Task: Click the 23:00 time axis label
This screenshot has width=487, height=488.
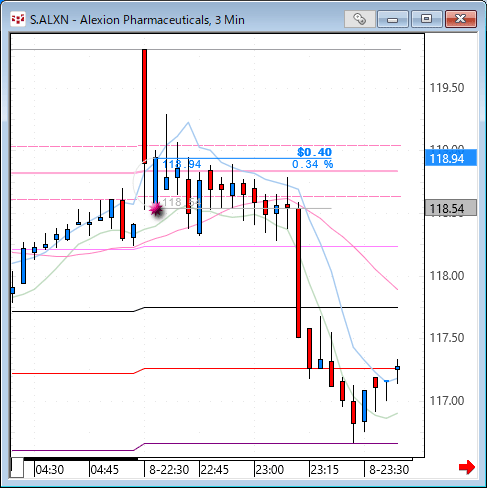Action: 270,470
